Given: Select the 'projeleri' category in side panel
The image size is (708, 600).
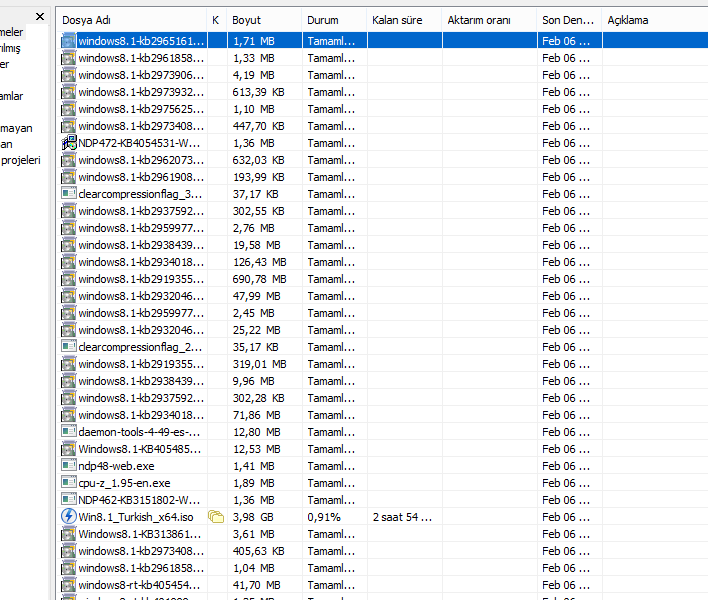Looking at the screenshot, I should (20, 160).
